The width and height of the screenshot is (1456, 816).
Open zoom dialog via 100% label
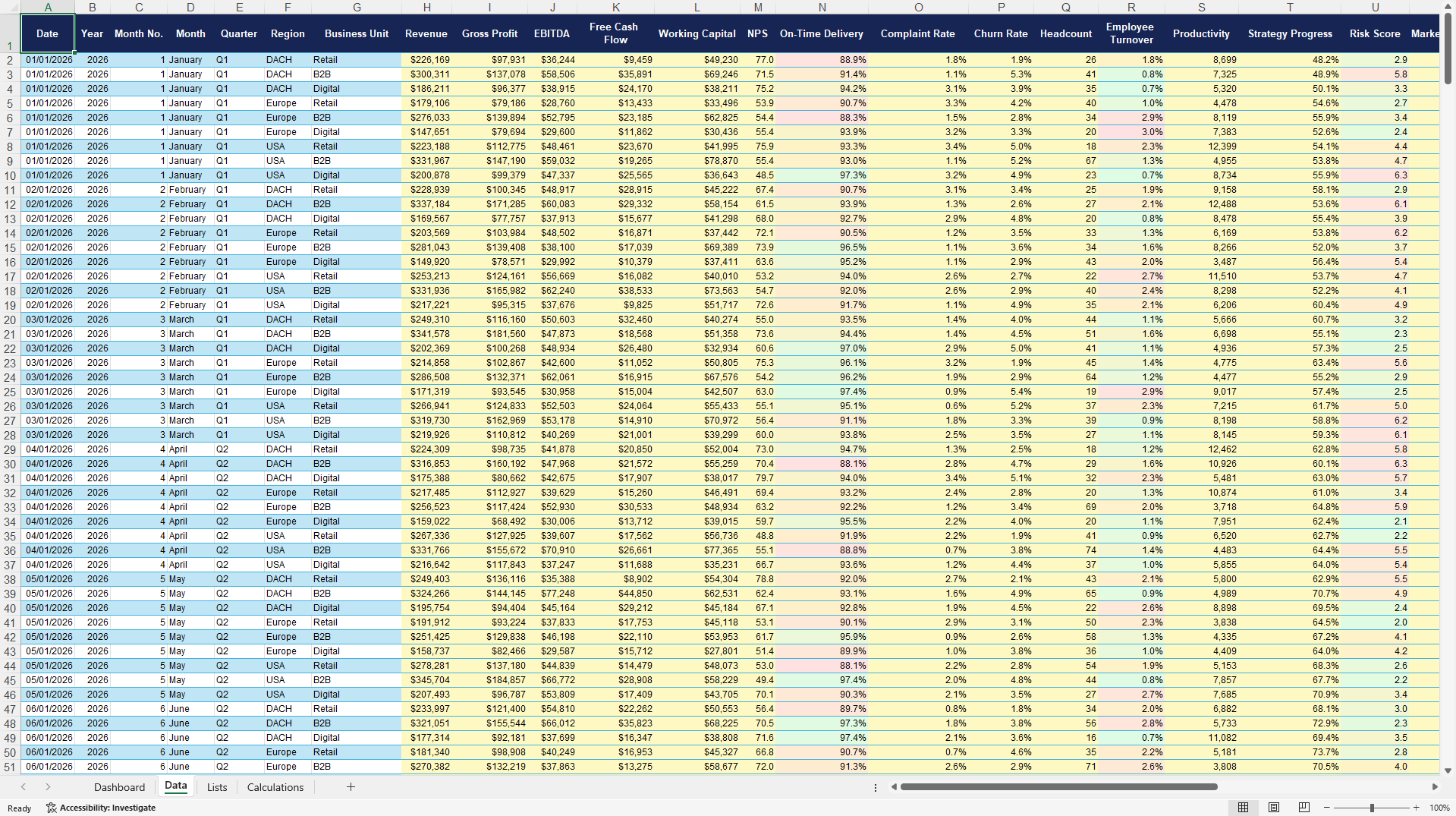[x=1439, y=808]
